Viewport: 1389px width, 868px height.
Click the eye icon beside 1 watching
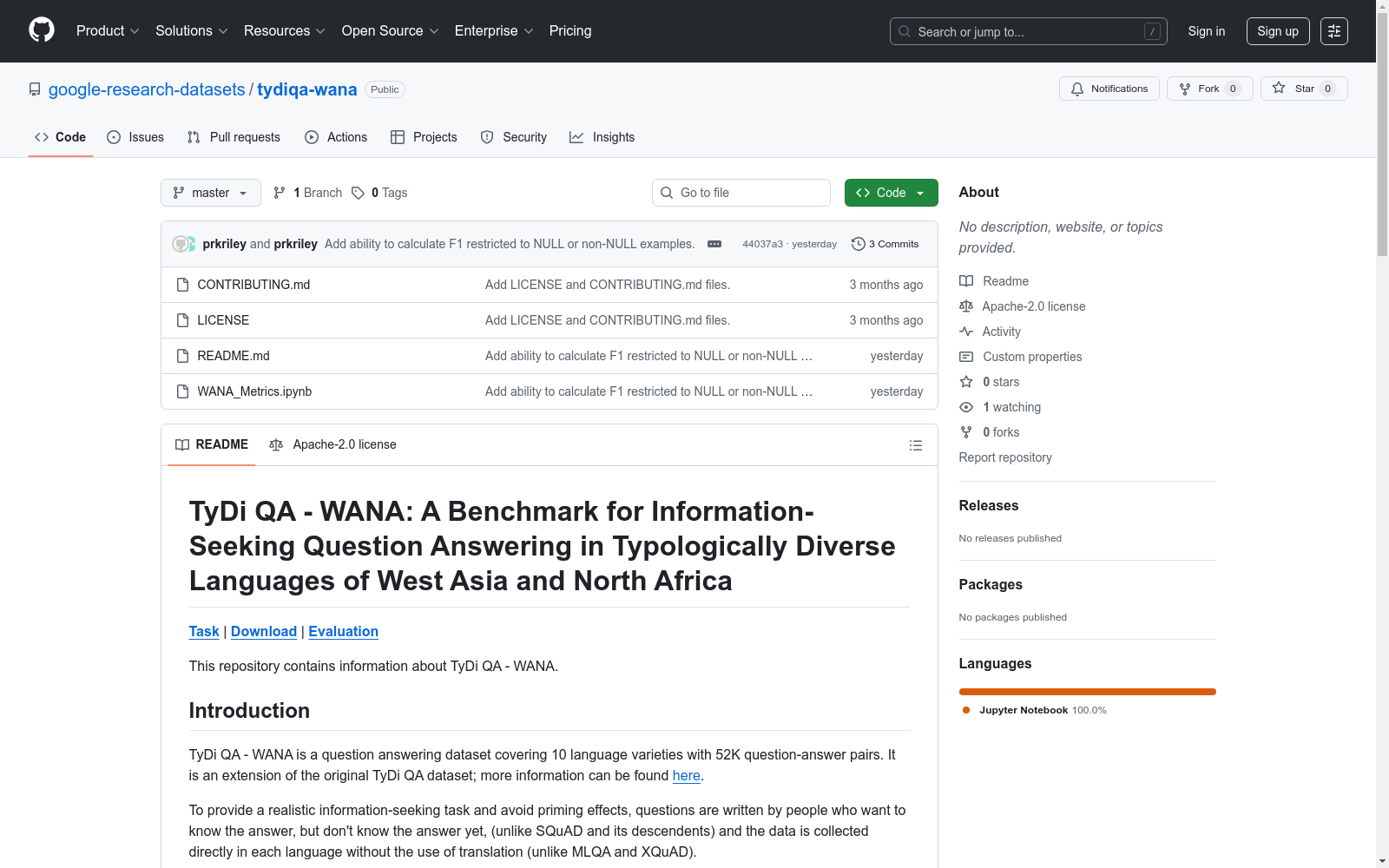[x=966, y=407]
